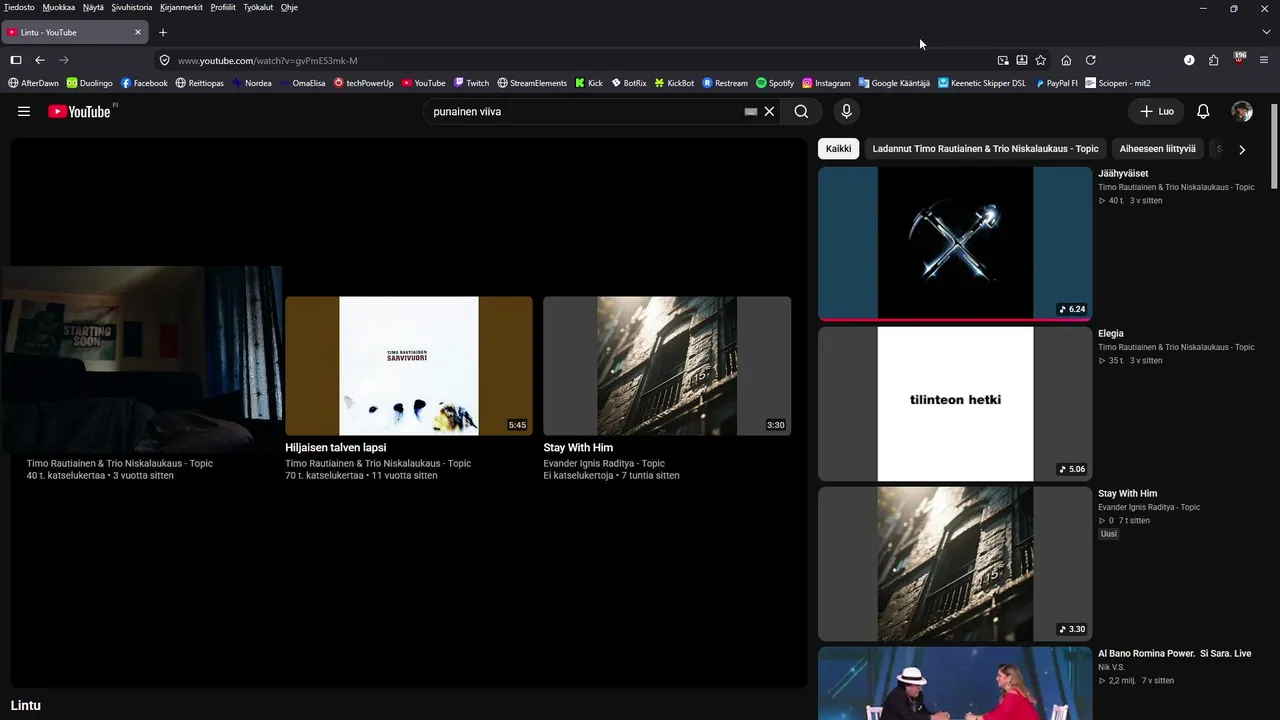Select the Aiheeseen liittyviä chip
1280x720 pixels.
click(1157, 149)
